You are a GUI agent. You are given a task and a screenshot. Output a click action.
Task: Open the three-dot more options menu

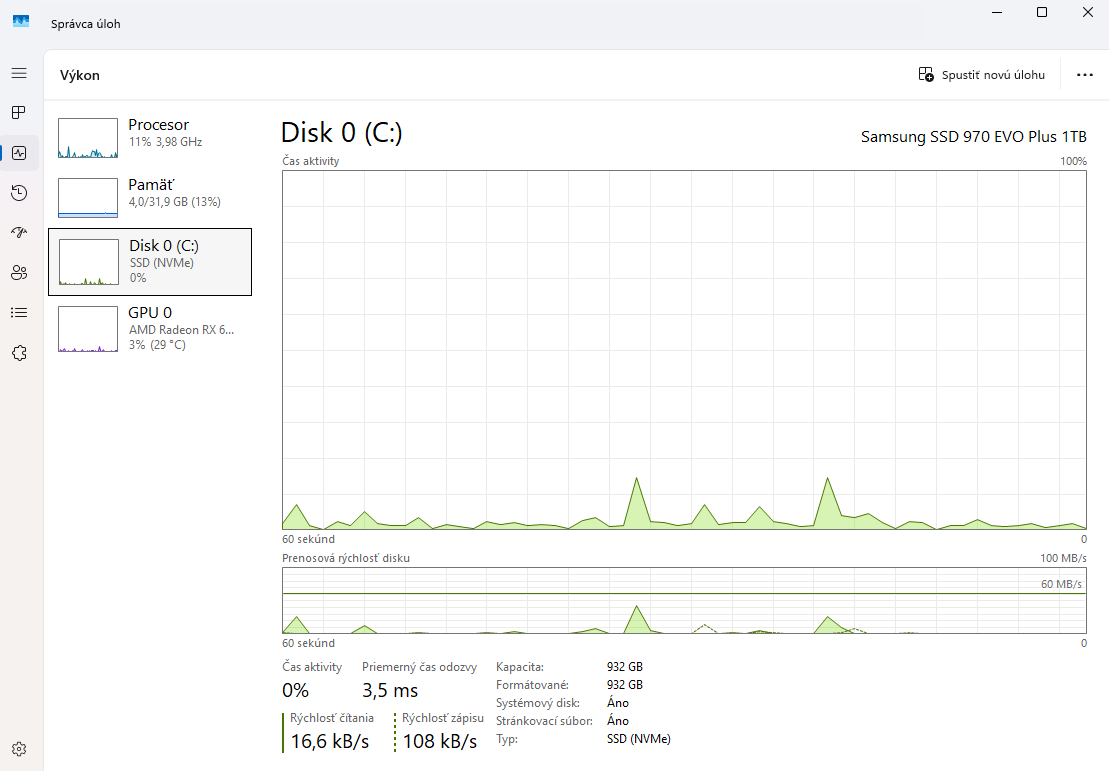[1085, 75]
